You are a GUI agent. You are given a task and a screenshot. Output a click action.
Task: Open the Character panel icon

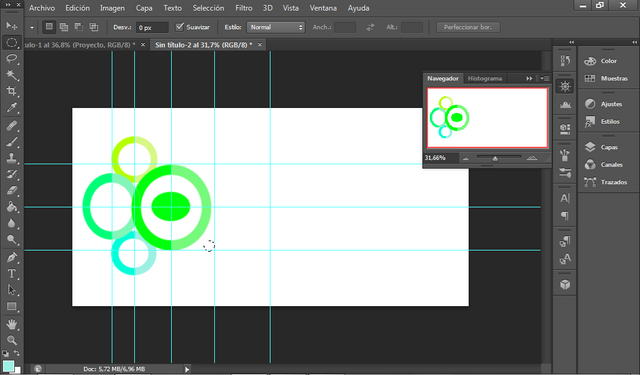[565, 198]
